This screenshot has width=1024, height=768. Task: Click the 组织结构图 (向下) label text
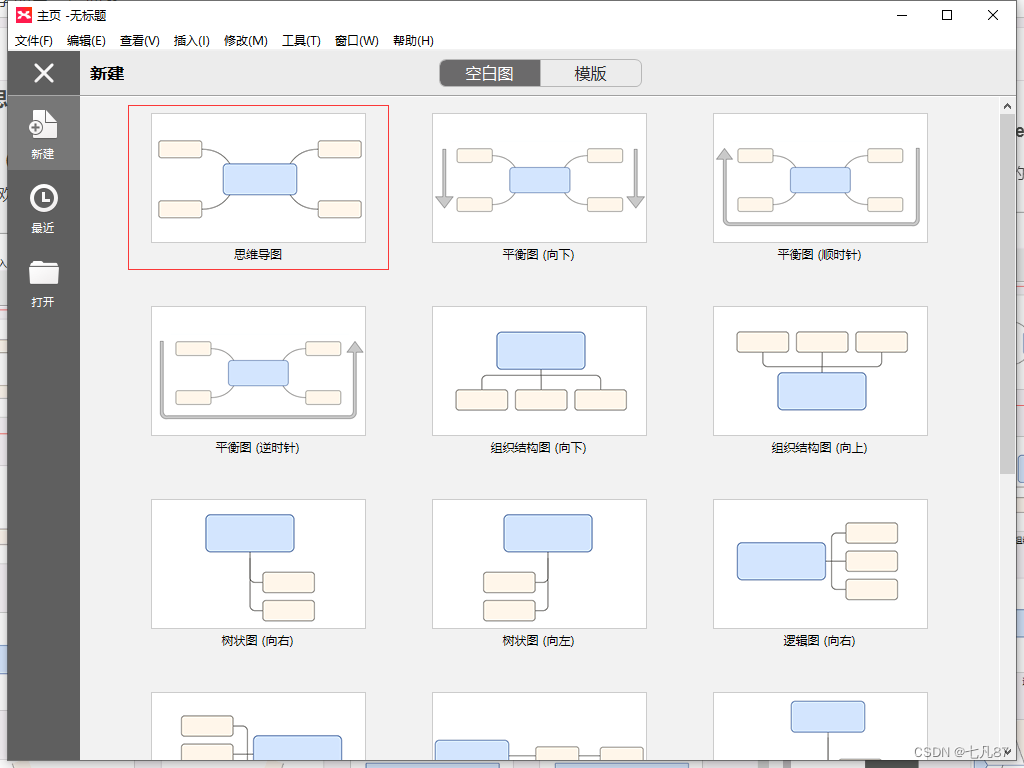tap(539, 448)
